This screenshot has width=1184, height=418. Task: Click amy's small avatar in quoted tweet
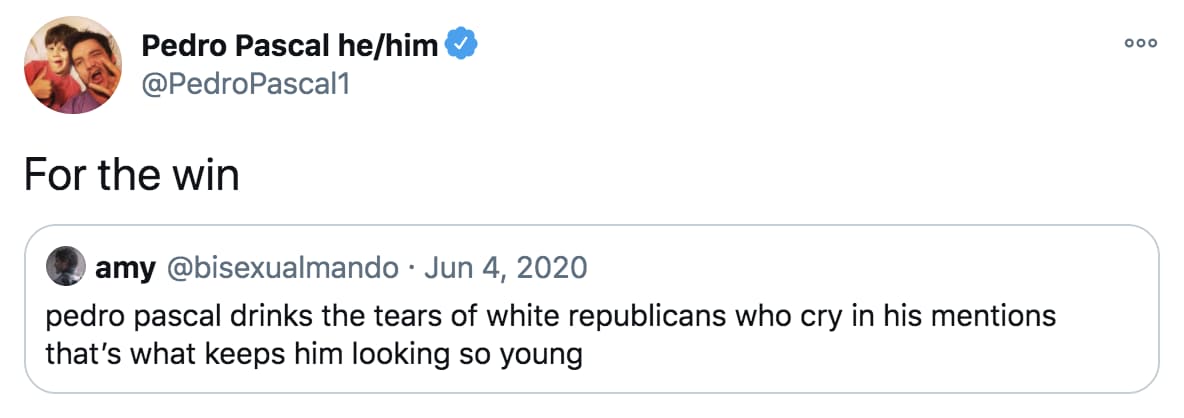[x=65, y=268]
